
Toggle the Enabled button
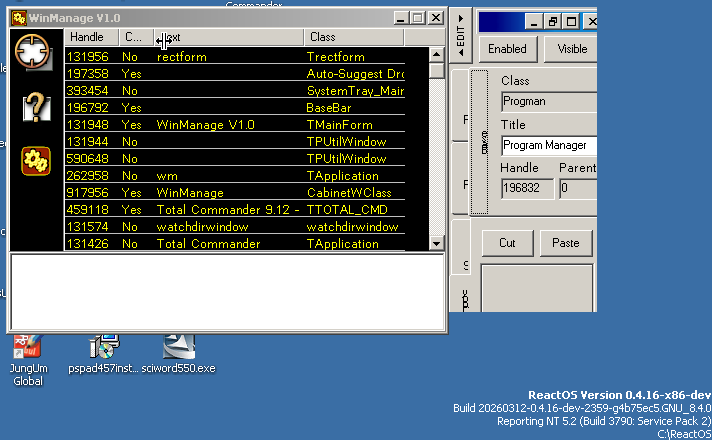(507, 49)
